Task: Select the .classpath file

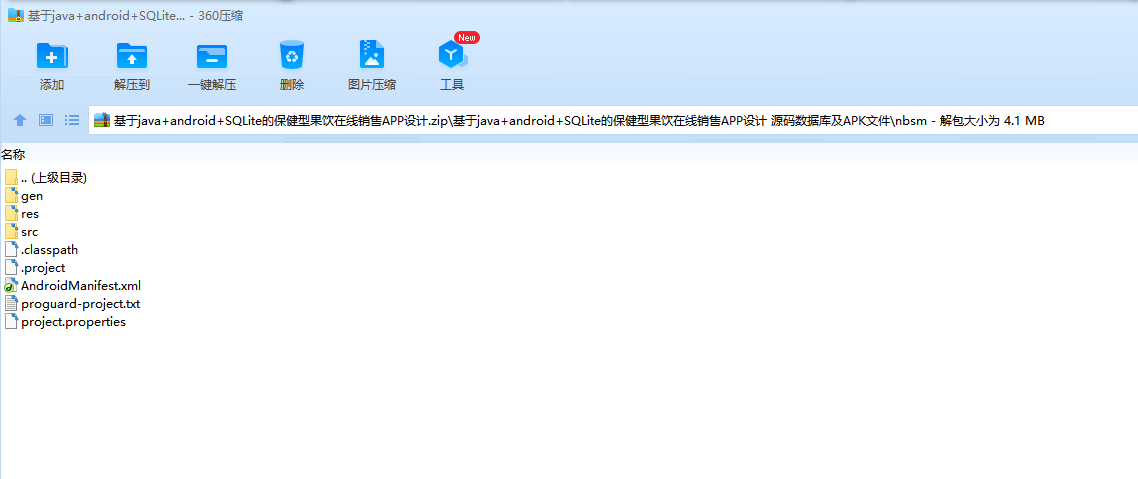Action: click(x=41, y=250)
